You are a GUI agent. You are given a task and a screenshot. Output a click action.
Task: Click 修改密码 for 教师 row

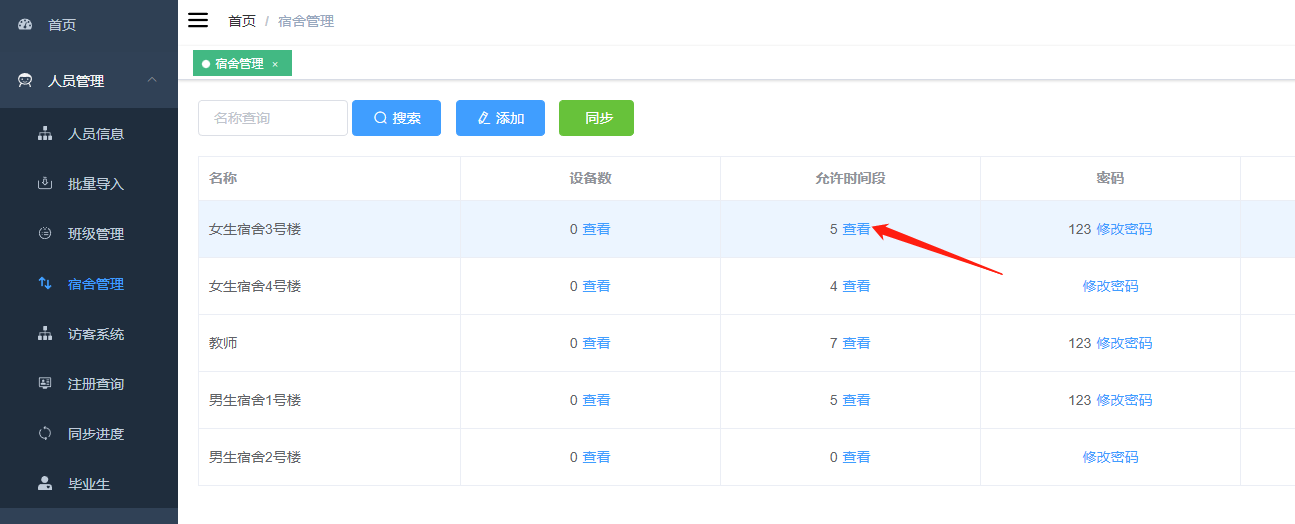1124,343
